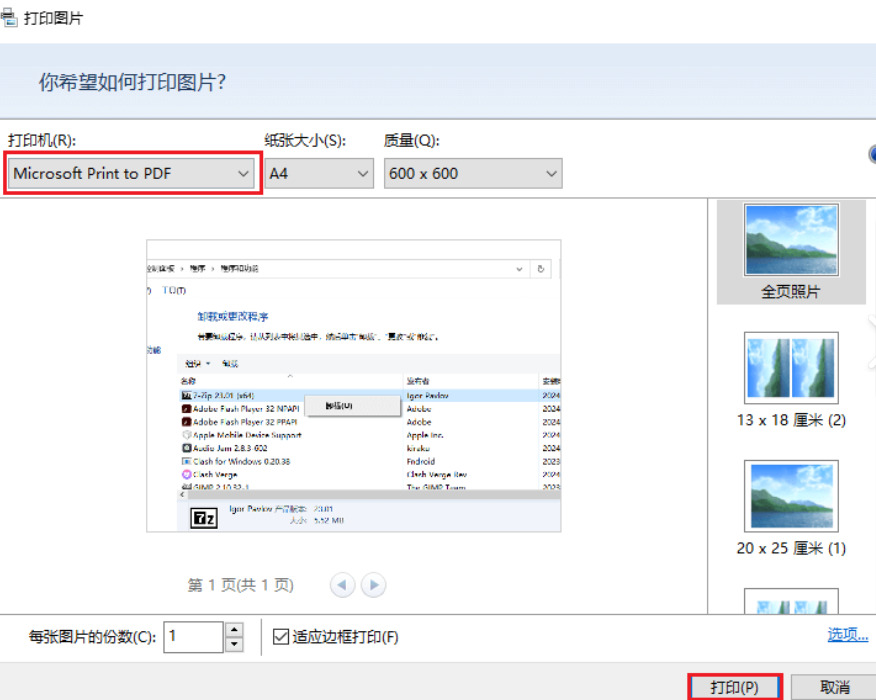The height and width of the screenshot is (700, 876).
Task: Select the partially visible fourth layout thumbnail
Action: (791, 601)
